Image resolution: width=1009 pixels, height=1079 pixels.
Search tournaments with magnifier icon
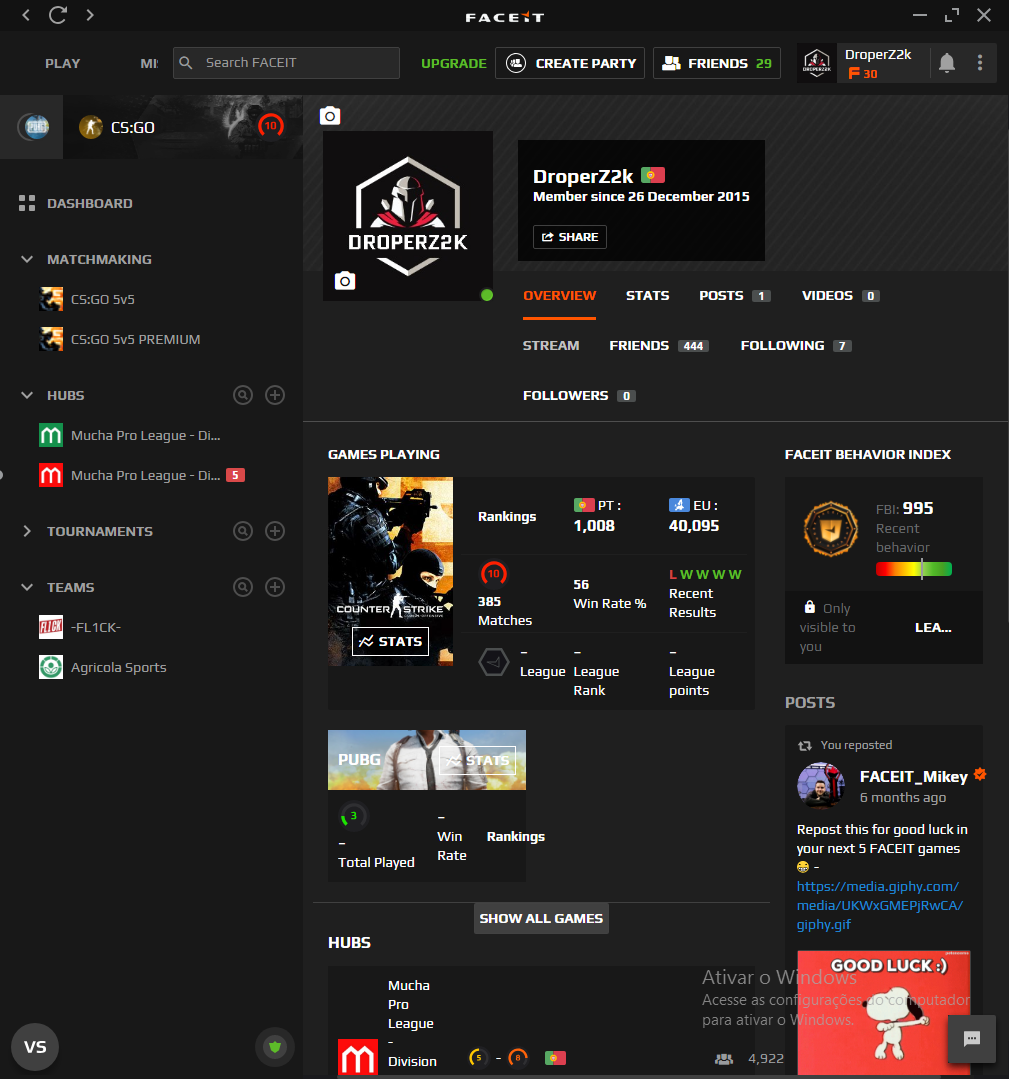click(243, 531)
